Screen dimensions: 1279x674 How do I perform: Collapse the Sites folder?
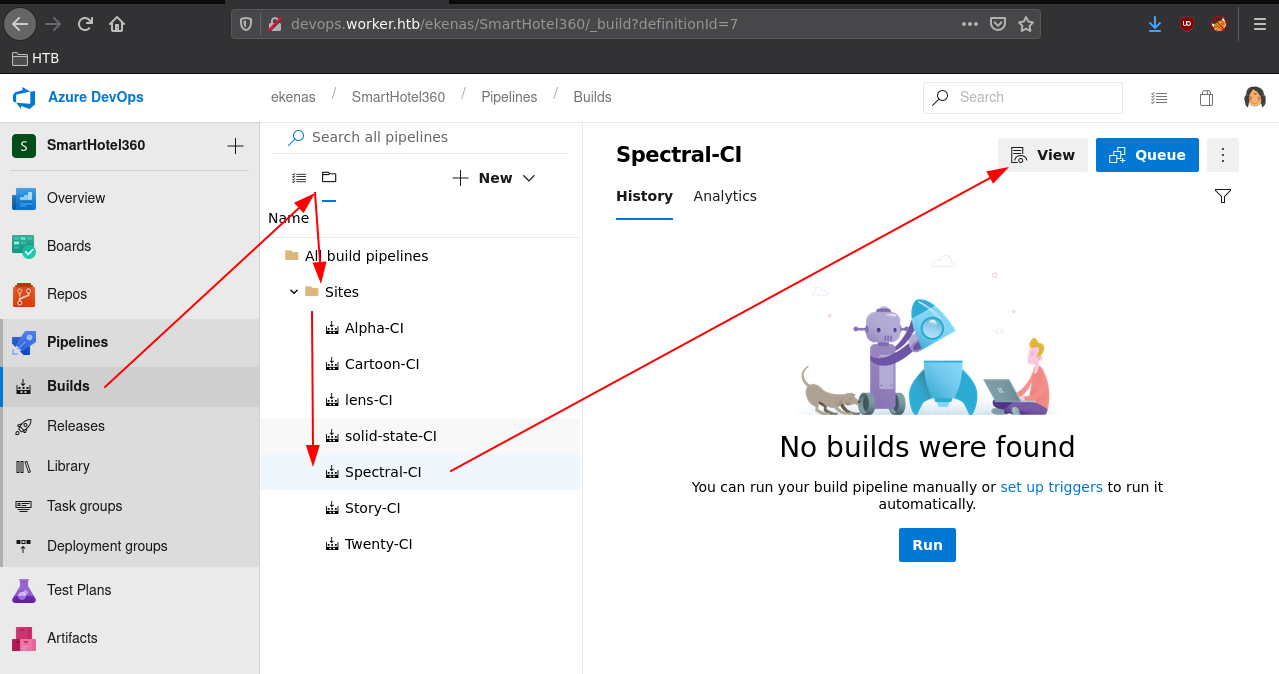coord(294,292)
